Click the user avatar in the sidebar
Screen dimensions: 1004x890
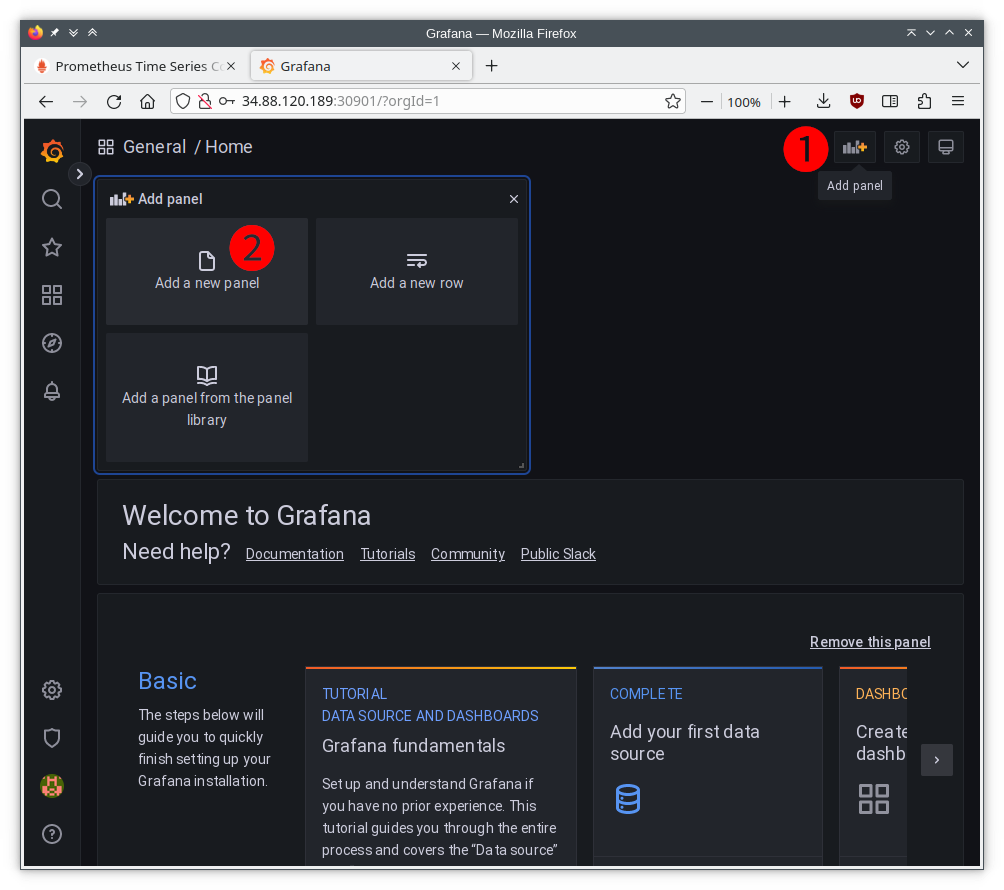(52, 786)
